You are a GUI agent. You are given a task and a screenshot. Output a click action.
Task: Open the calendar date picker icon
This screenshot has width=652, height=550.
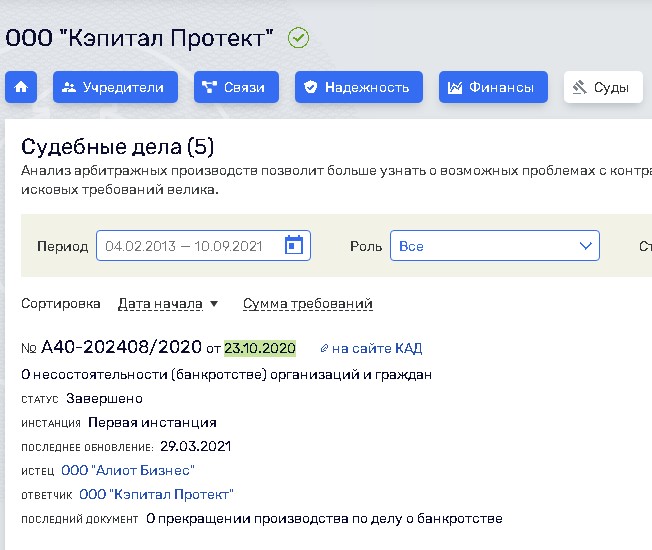point(293,246)
